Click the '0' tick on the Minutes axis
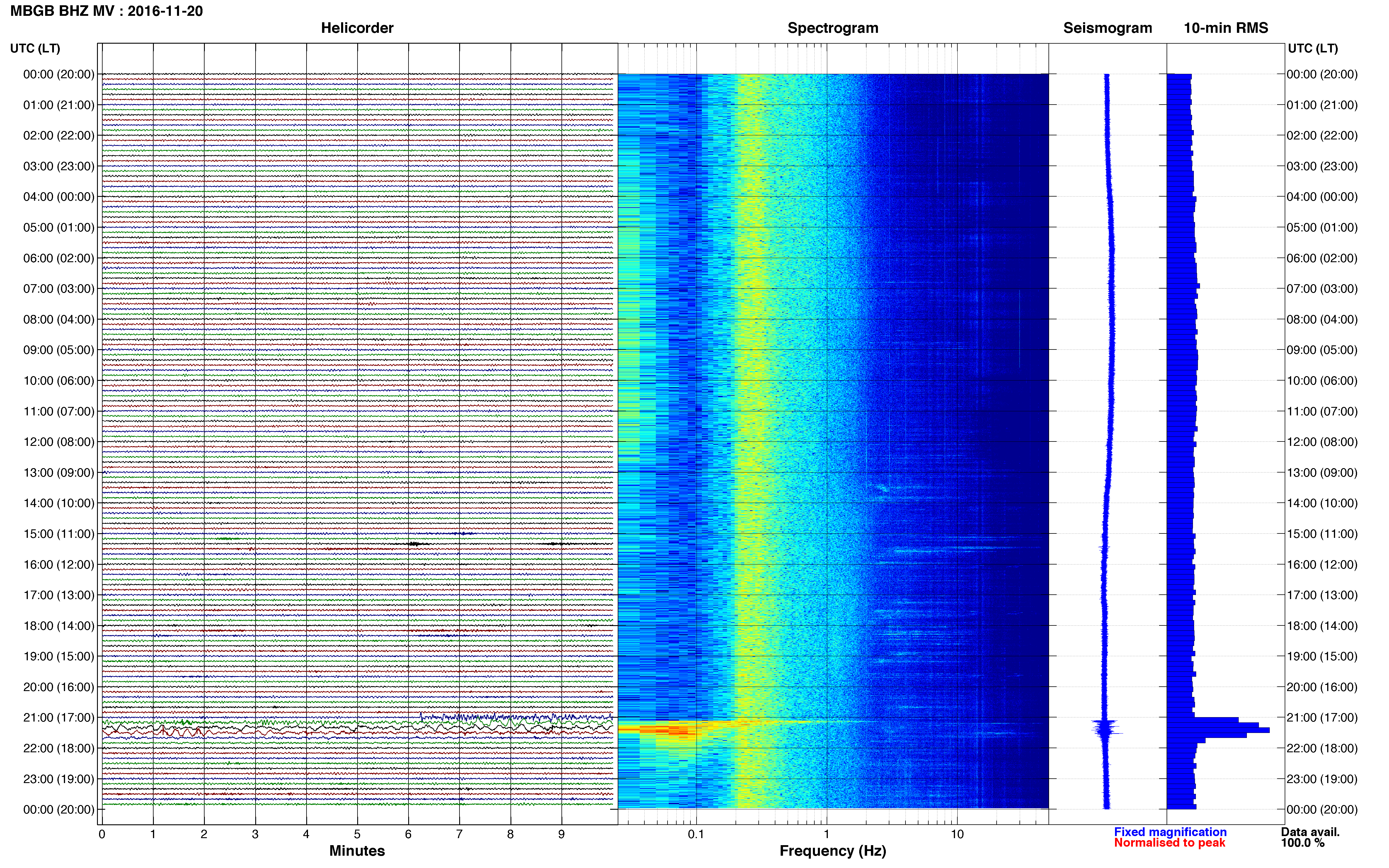Image resolution: width=1389 pixels, height=868 pixels. 102,834
